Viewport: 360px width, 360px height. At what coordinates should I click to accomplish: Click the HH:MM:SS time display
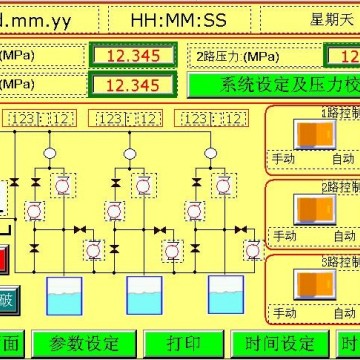(179, 20)
